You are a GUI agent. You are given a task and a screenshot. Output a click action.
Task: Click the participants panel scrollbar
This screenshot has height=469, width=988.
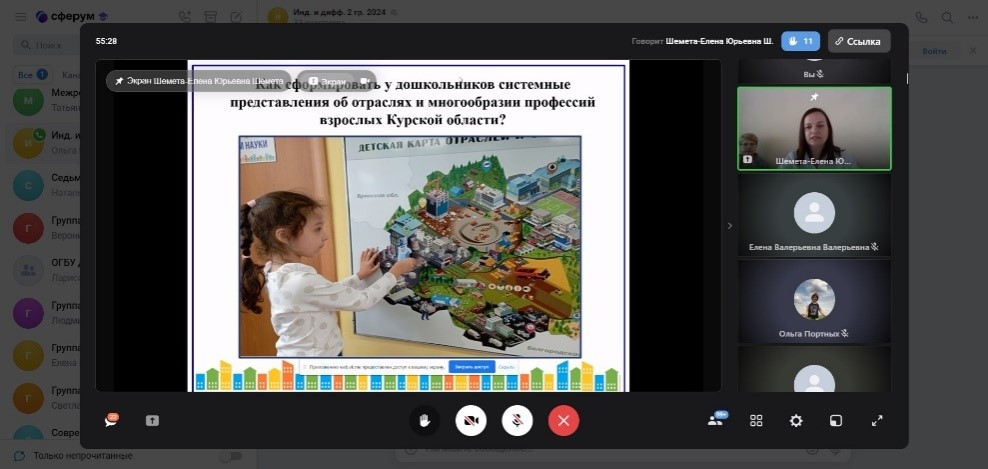[x=907, y=78]
